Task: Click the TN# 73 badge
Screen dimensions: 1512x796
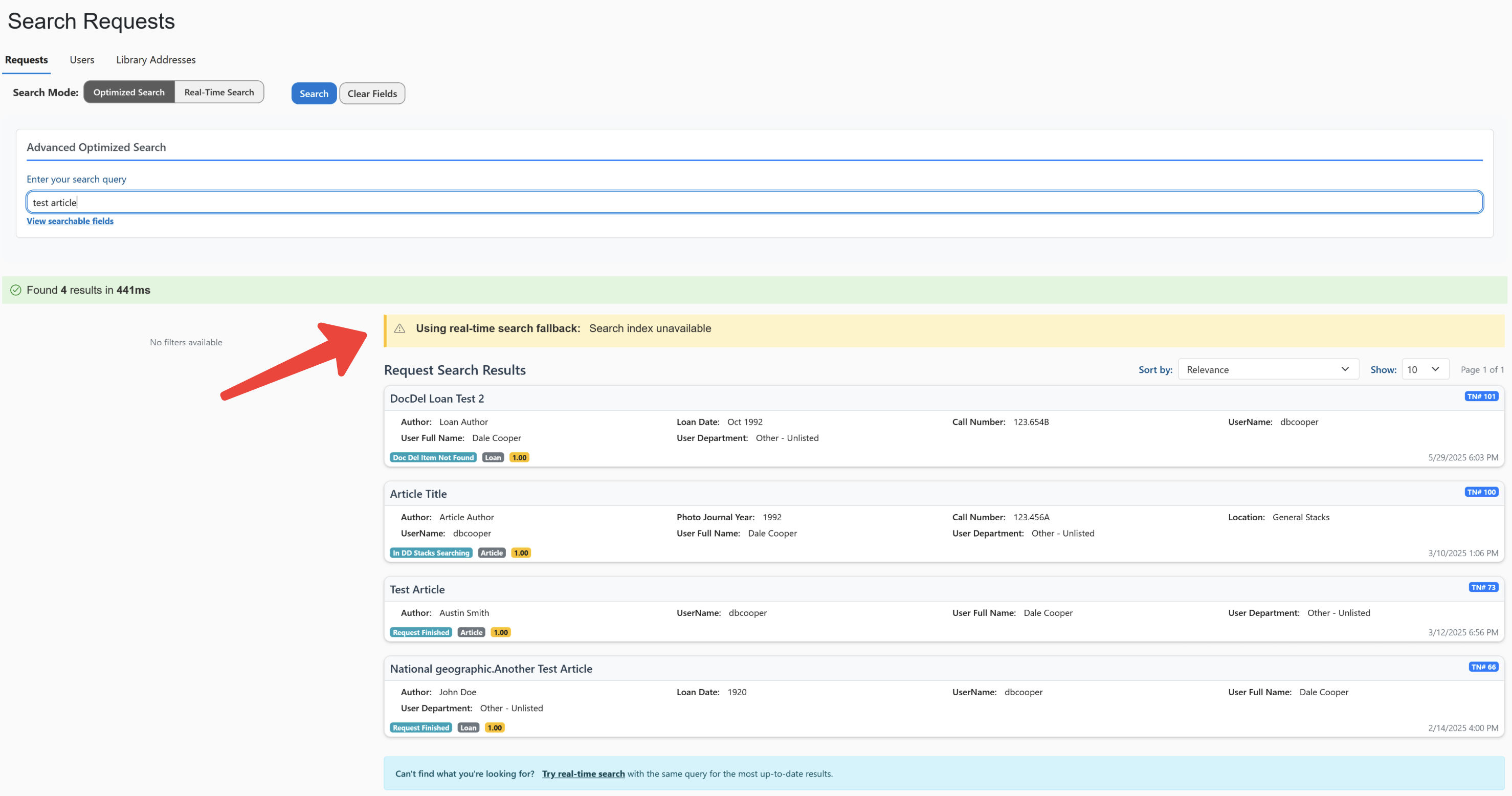Action: point(1483,588)
